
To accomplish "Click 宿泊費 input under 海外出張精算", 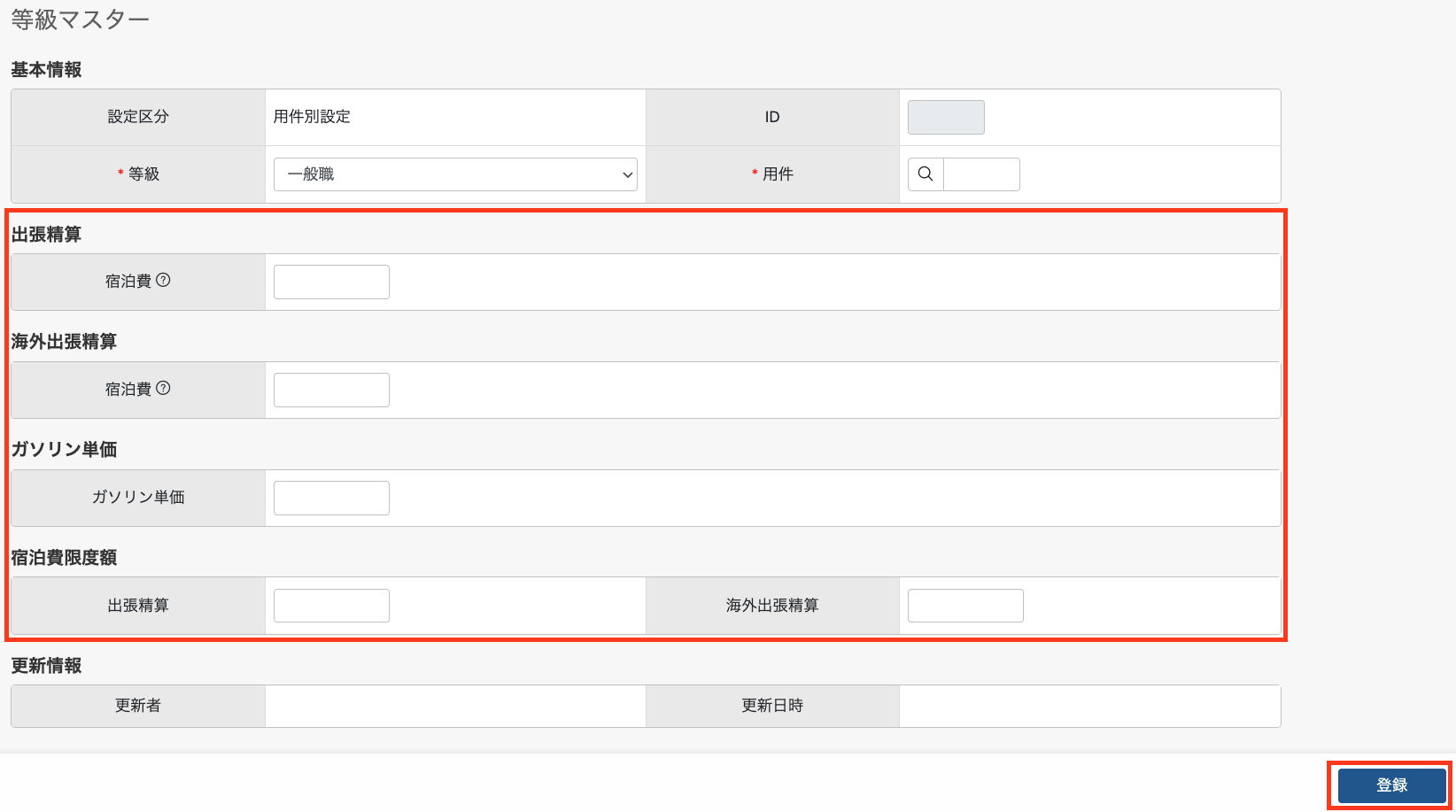I will [x=331, y=390].
